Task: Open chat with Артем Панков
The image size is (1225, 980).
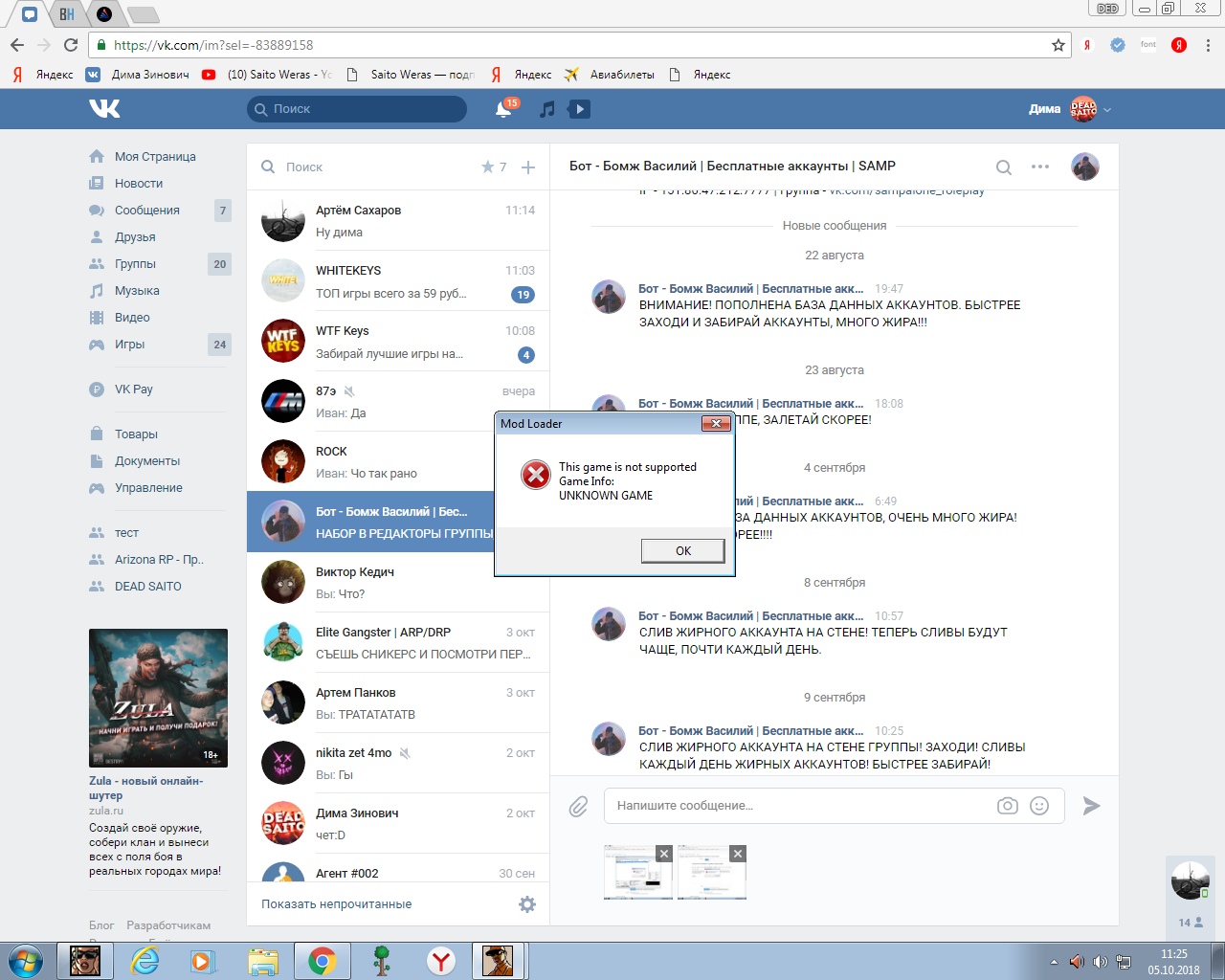Action: [x=398, y=703]
